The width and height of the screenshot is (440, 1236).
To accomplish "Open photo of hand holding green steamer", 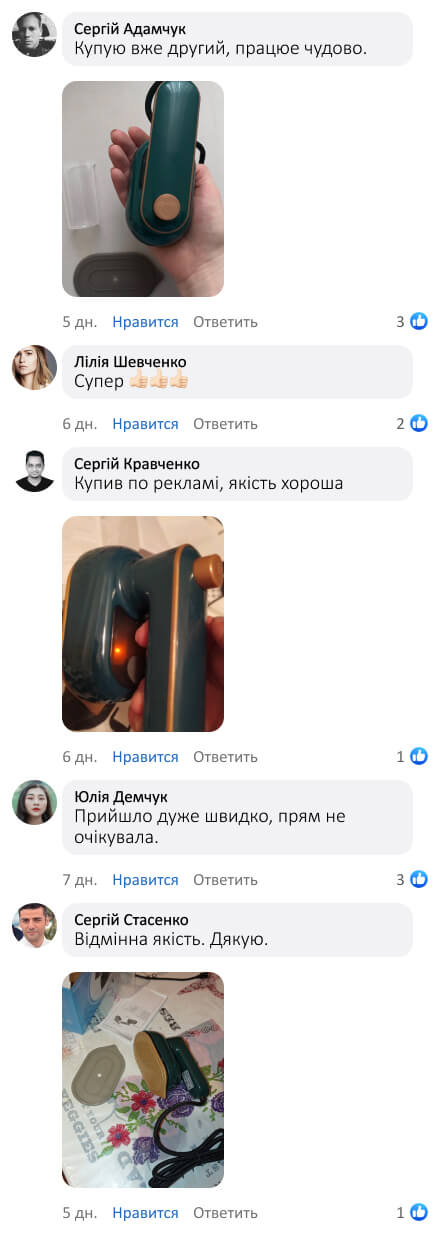I will [x=143, y=189].
